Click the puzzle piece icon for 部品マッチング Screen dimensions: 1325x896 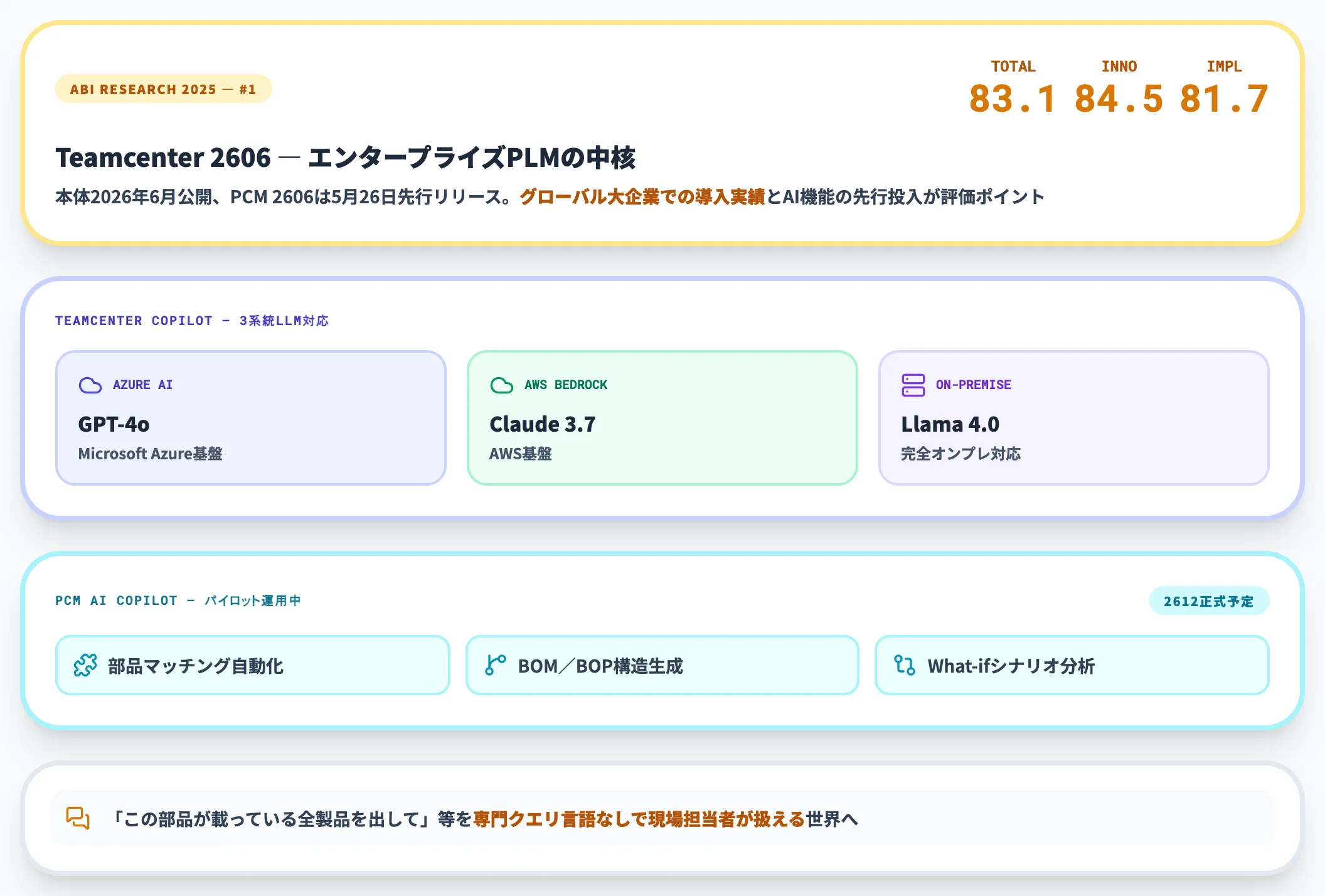85,665
